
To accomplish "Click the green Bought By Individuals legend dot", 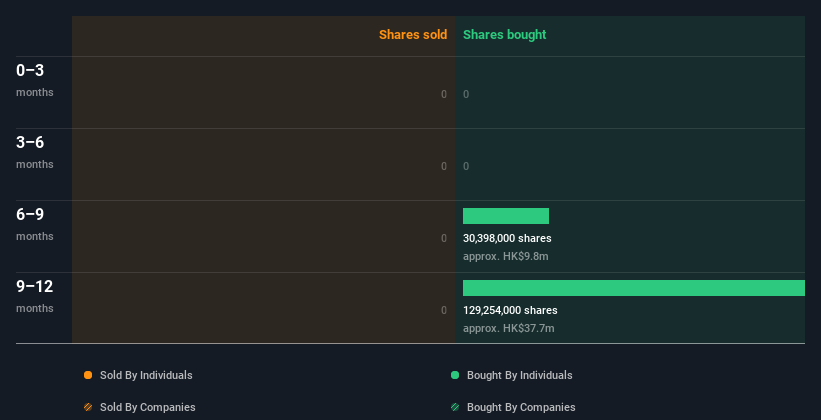I will tap(454, 375).
